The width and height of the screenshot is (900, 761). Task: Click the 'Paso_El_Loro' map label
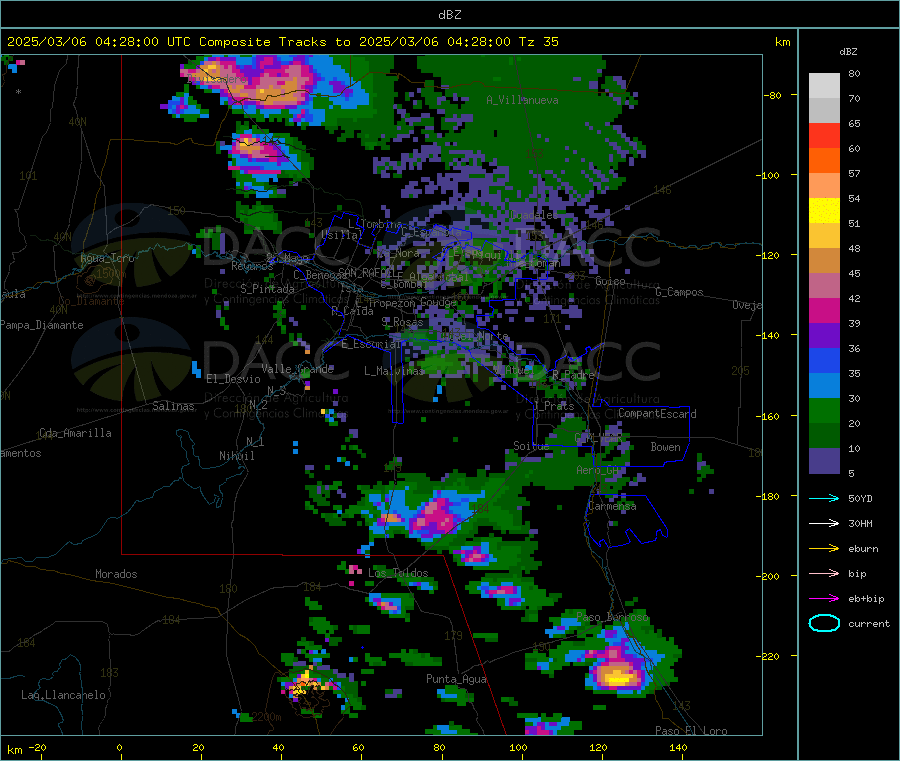coord(691,731)
